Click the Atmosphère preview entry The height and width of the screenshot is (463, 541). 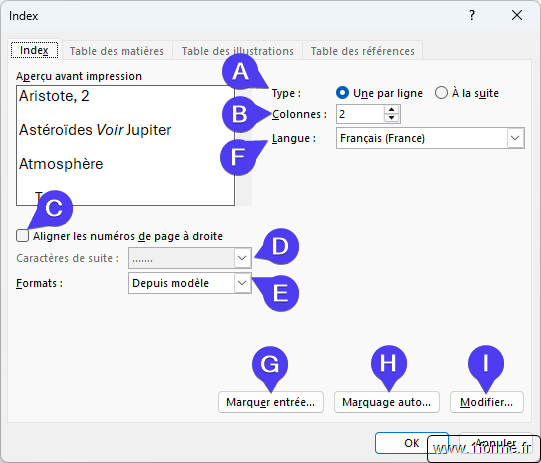click(61, 164)
